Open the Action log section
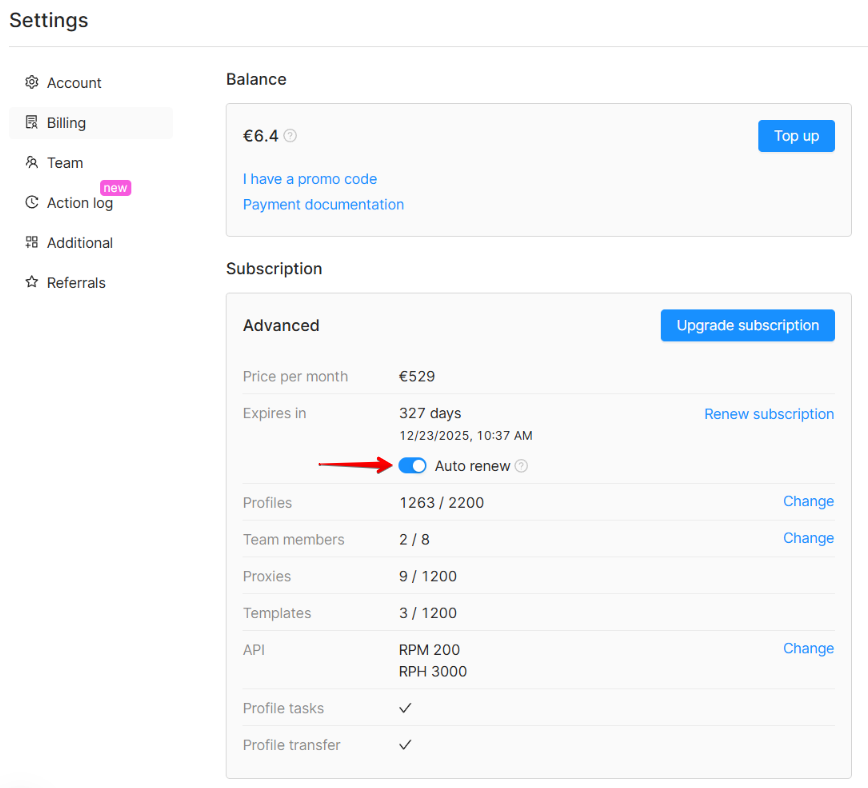 point(80,203)
